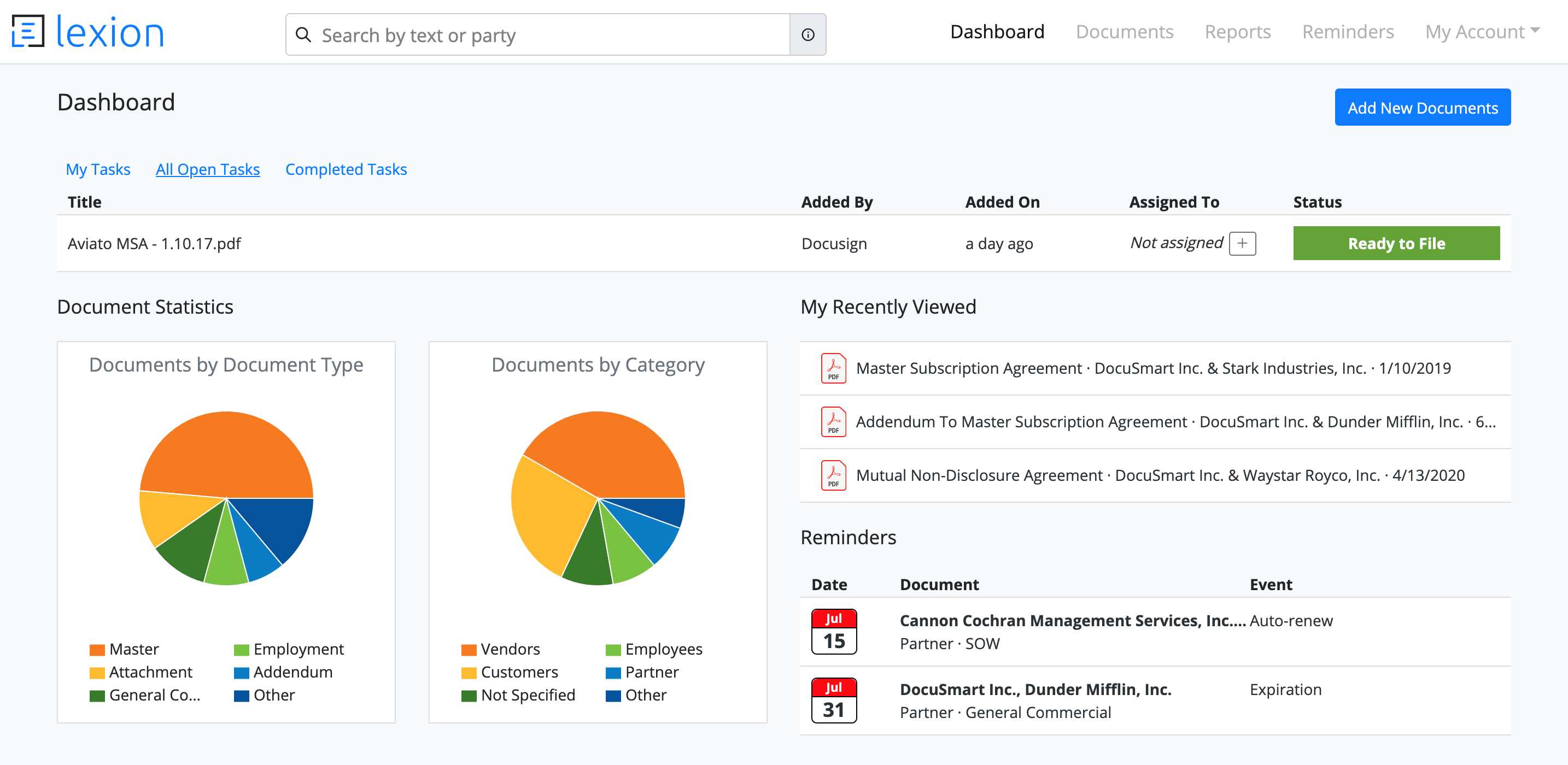Open the Master Subscription Agreement PDF icon

pos(833,368)
